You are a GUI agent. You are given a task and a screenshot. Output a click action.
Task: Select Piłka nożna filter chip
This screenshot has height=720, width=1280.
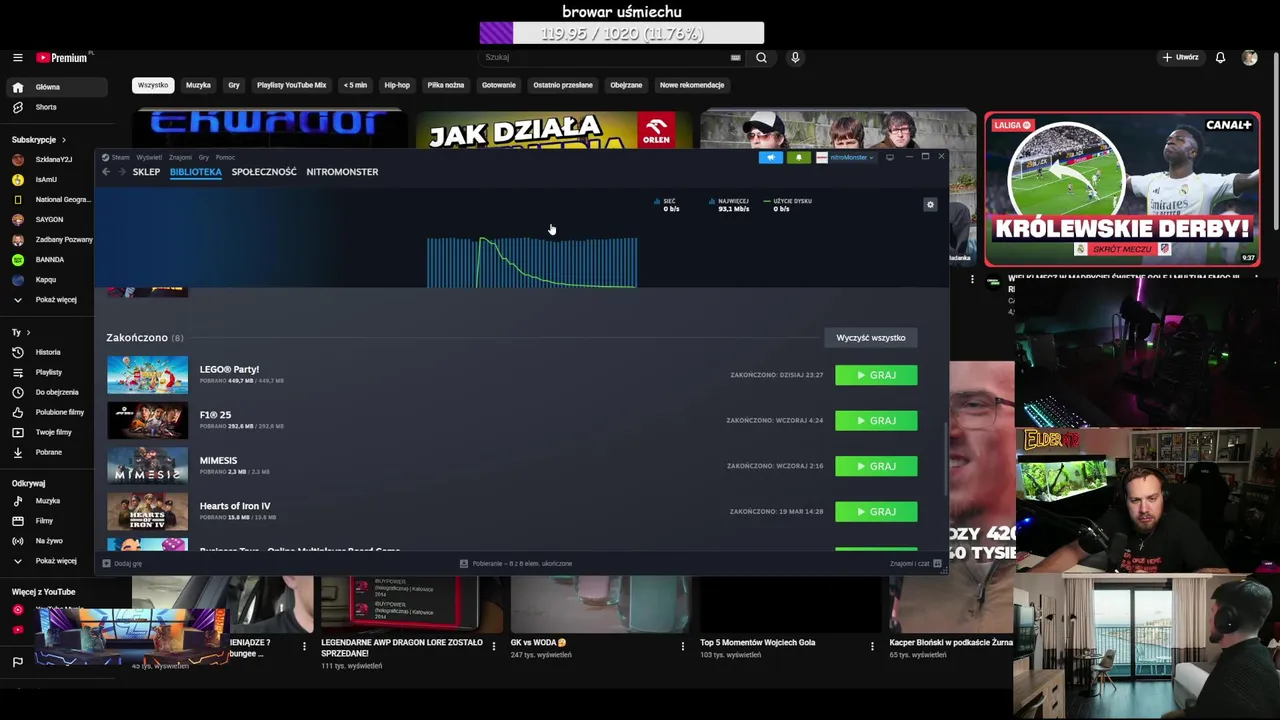click(445, 85)
